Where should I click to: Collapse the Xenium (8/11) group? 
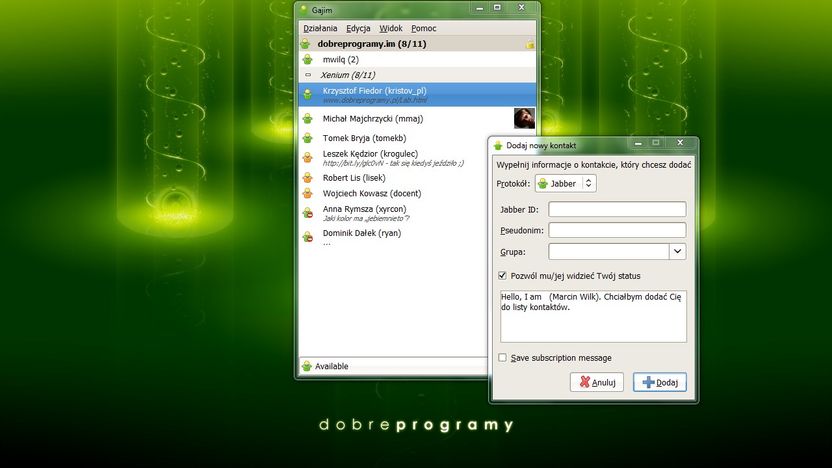(308, 75)
